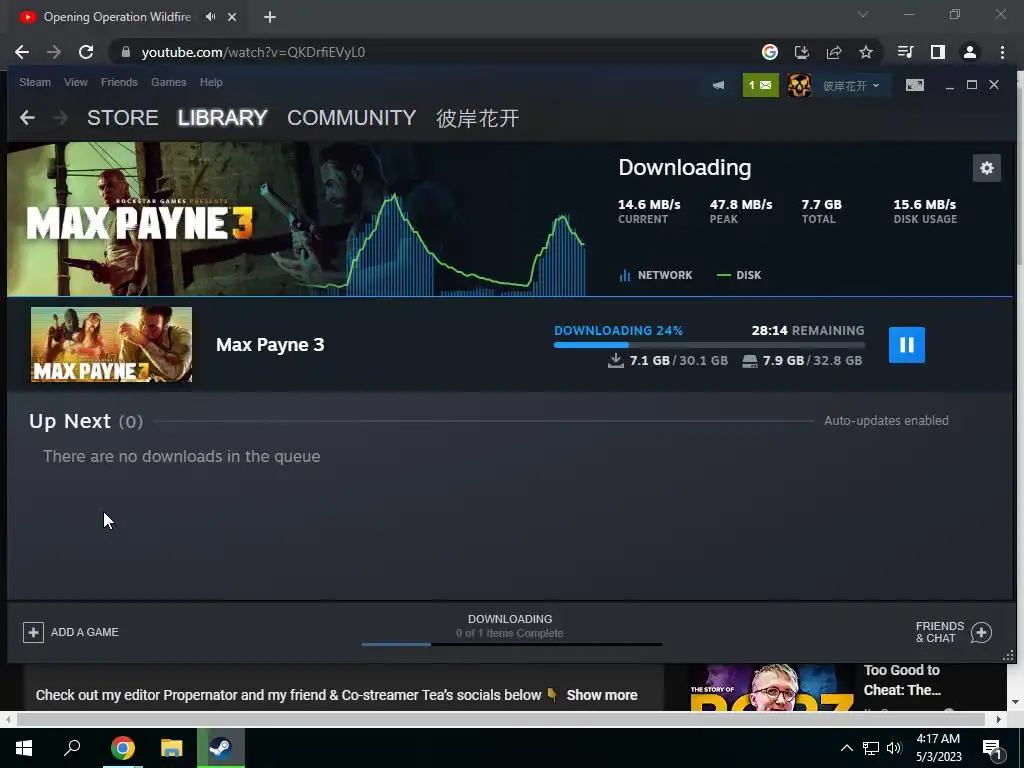
Task: Click the Steam profile avatar
Action: pos(799,86)
